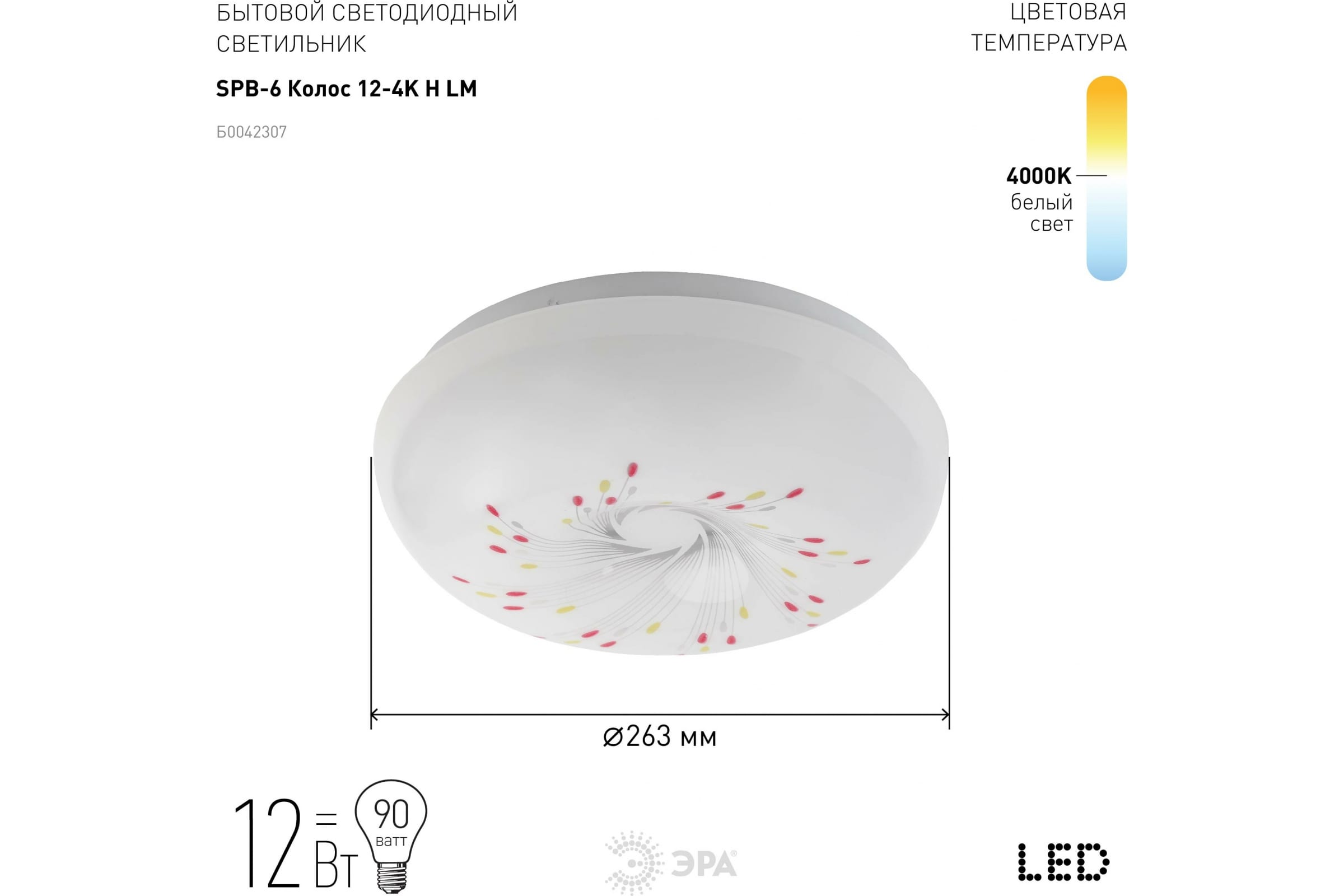Click the product model SPB-6 Колос title
The image size is (1344, 896).
pos(346,89)
